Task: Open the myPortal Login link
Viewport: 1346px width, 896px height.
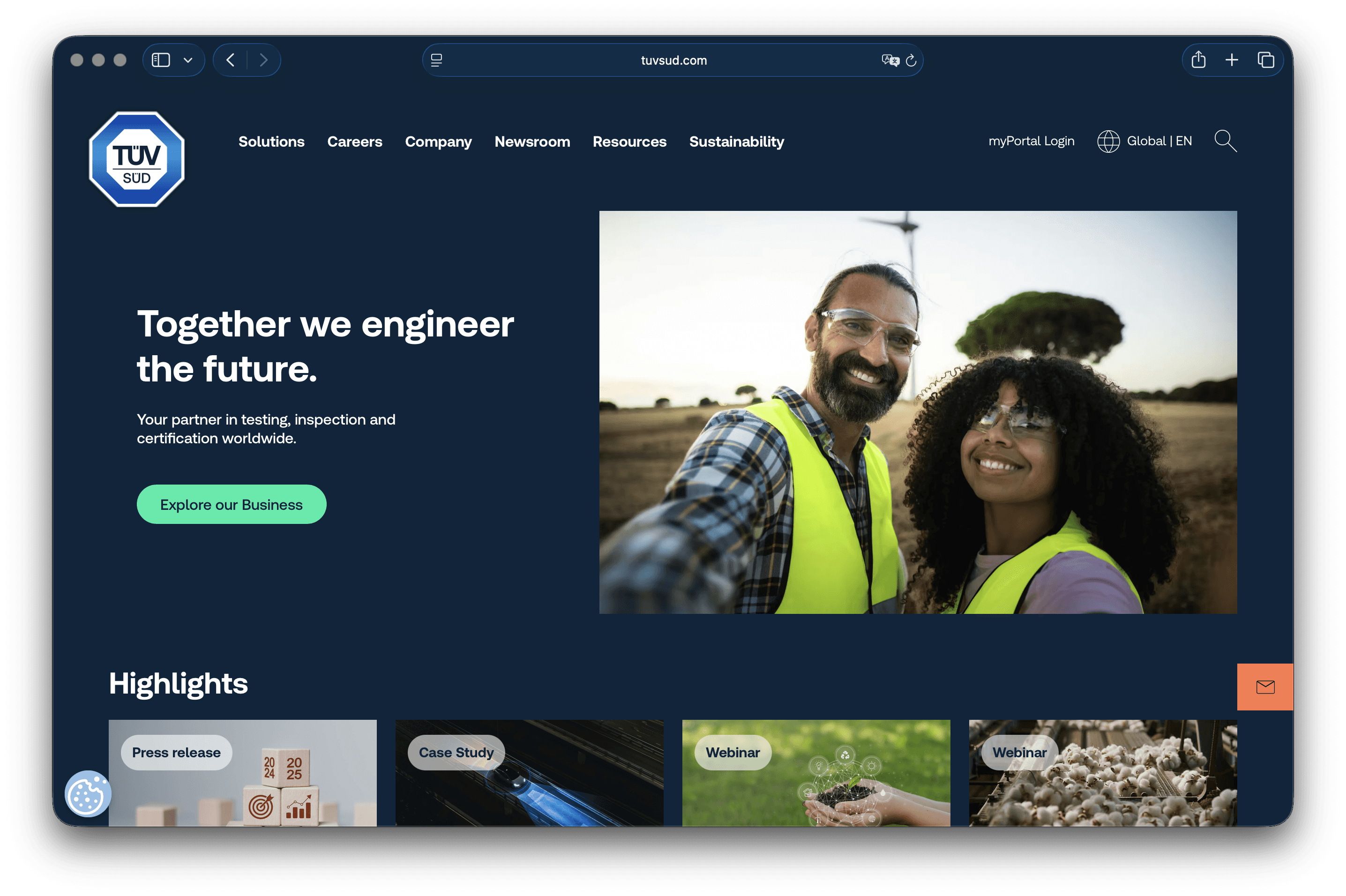Action: [1031, 141]
